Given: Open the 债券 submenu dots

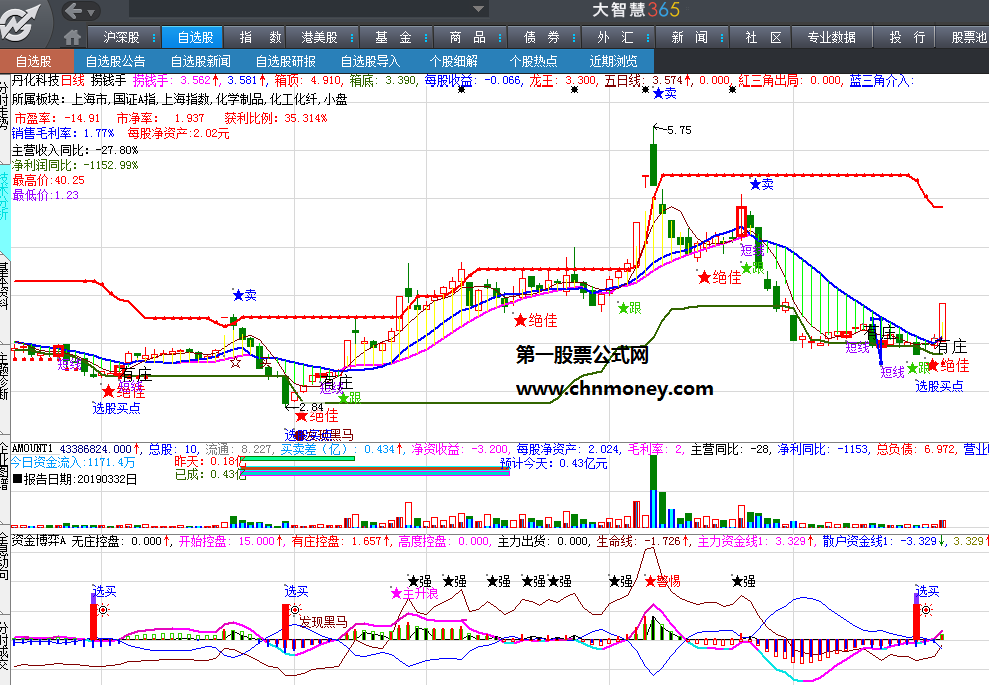Looking at the screenshot, I should 574,38.
